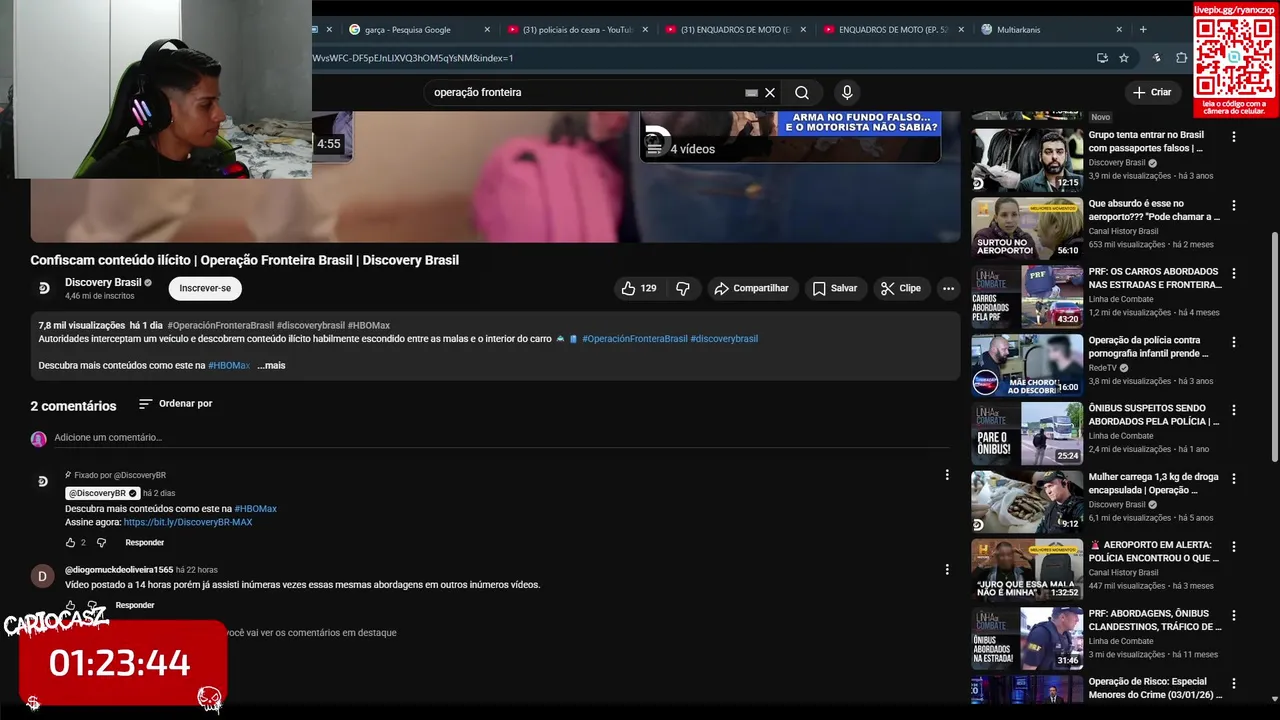Close the 'garça - Pesquisa Google' tab
Image resolution: width=1280 pixels, height=720 pixels.
pyautogui.click(x=487, y=30)
